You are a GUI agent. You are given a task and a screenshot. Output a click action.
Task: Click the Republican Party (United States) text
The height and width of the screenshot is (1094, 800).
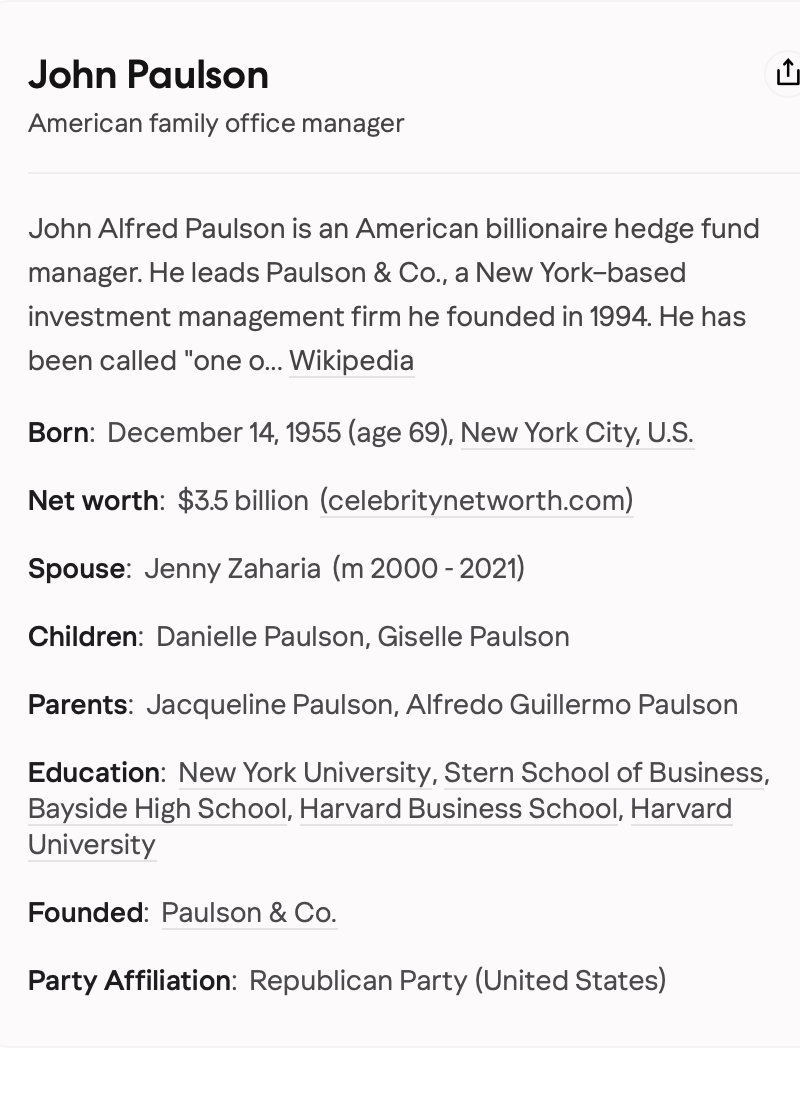click(x=457, y=980)
